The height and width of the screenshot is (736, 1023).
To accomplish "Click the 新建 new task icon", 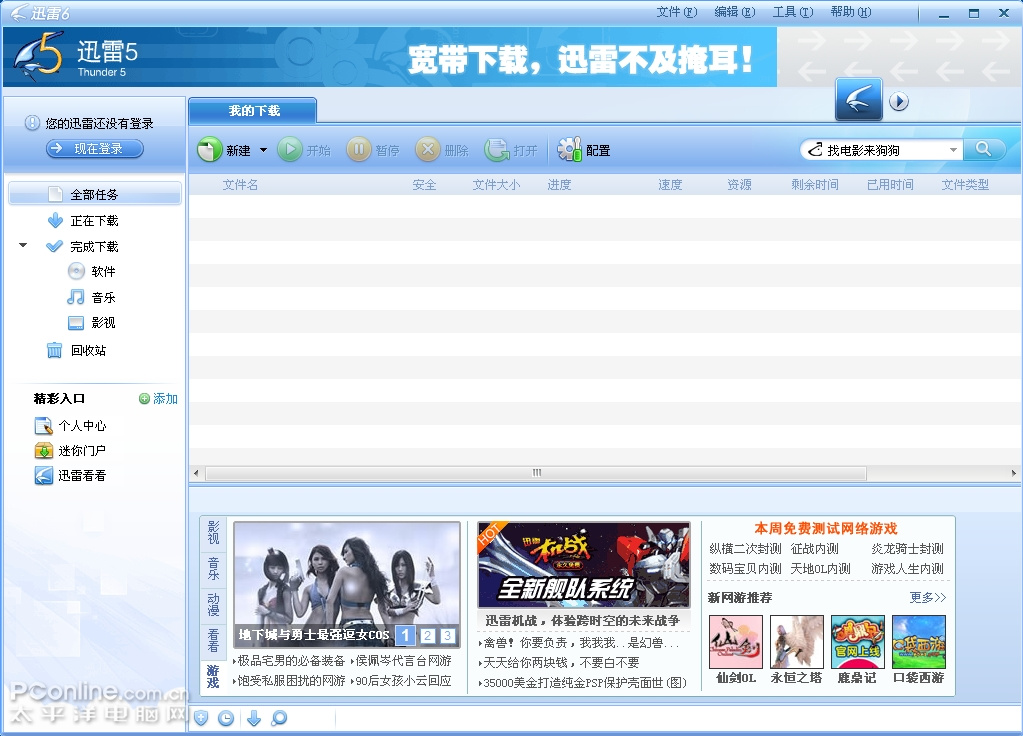I will (210, 150).
